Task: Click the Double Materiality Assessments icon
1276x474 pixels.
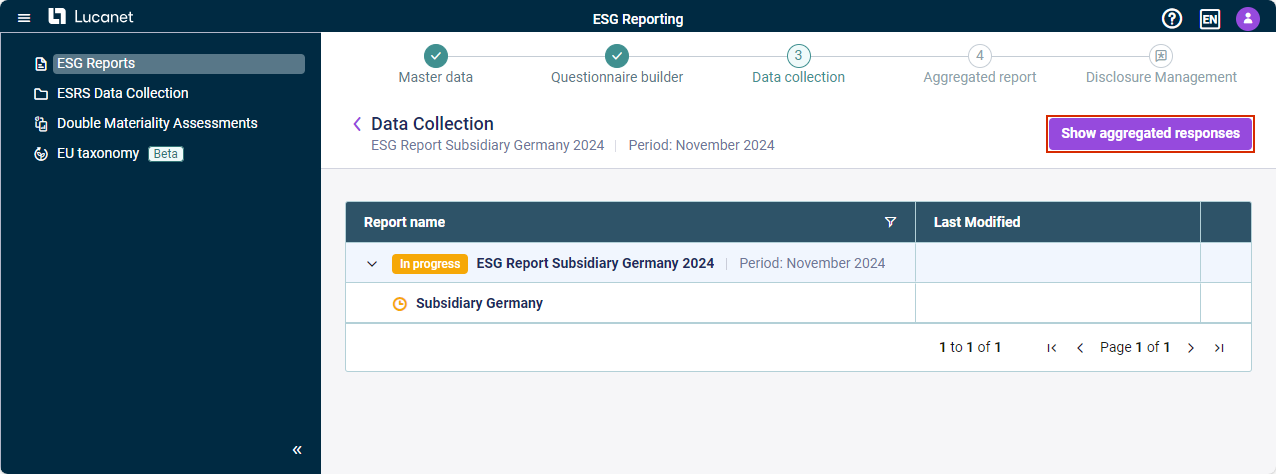Action: [41, 124]
